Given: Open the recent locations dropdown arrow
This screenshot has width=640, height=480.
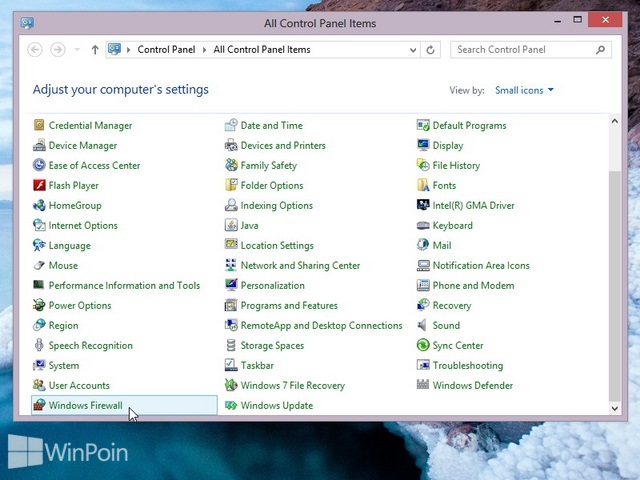Looking at the screenshot, I should (77, 50).
